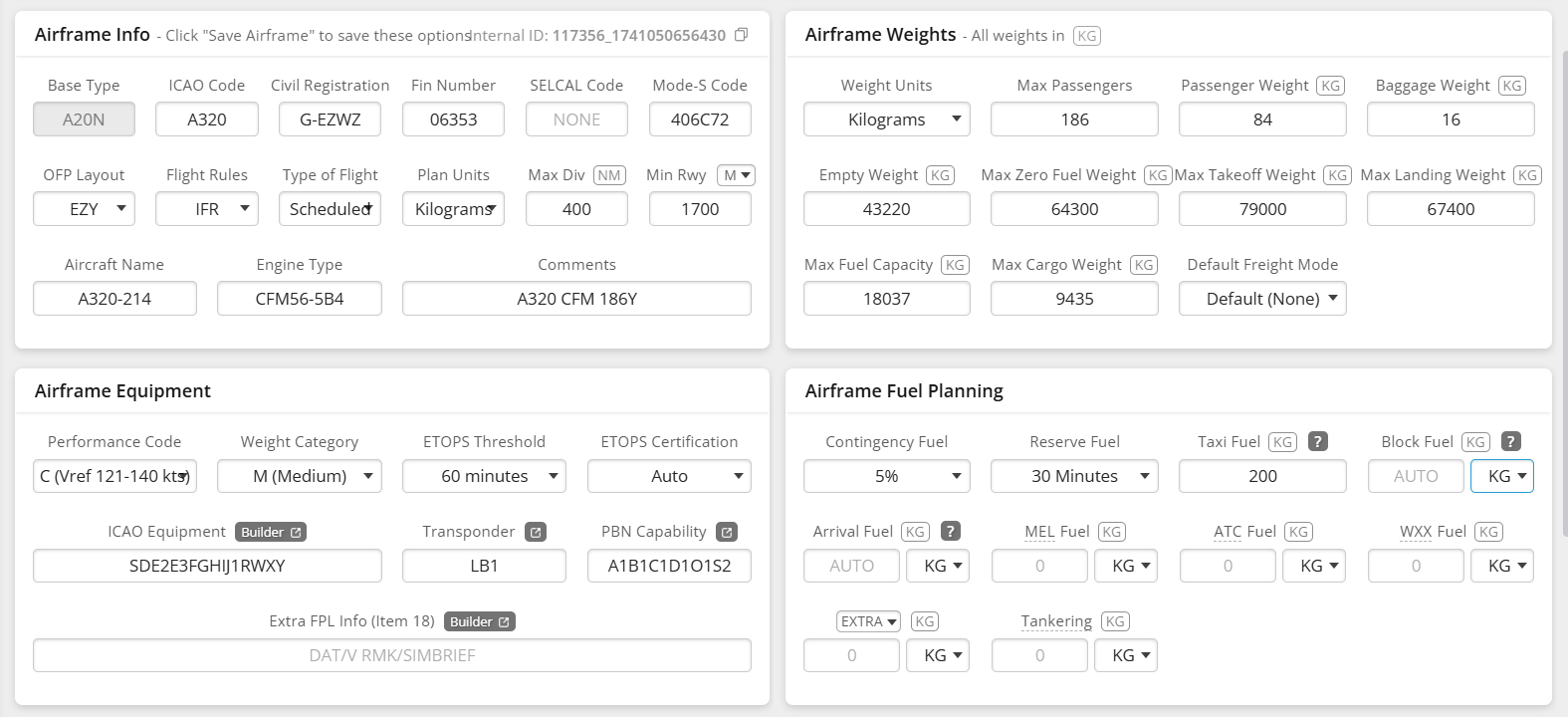The height and width of the screenshot is (717, 1568).
Task: Open the PBN Capability builder icon
Action: (727, 532)
